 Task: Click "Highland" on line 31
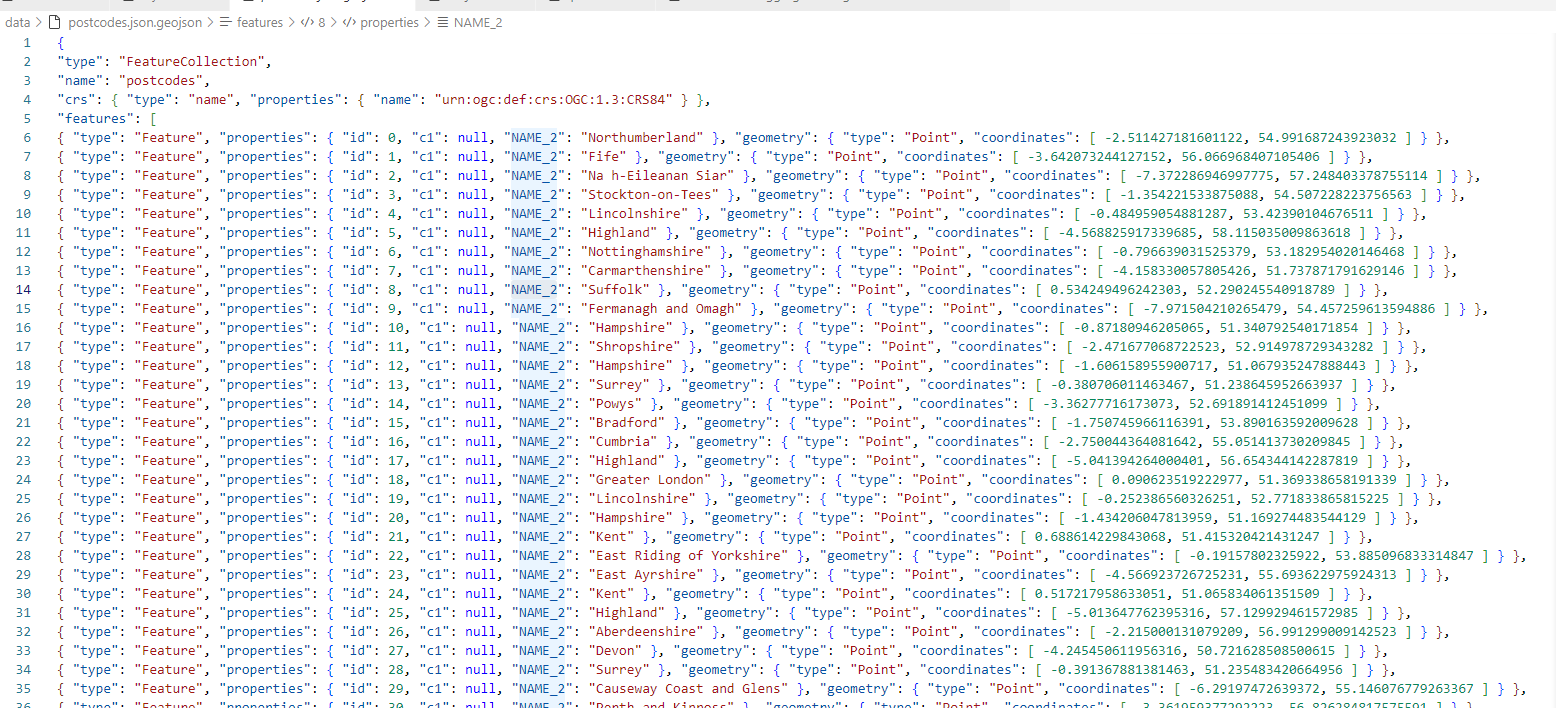(x=627, y=612)
